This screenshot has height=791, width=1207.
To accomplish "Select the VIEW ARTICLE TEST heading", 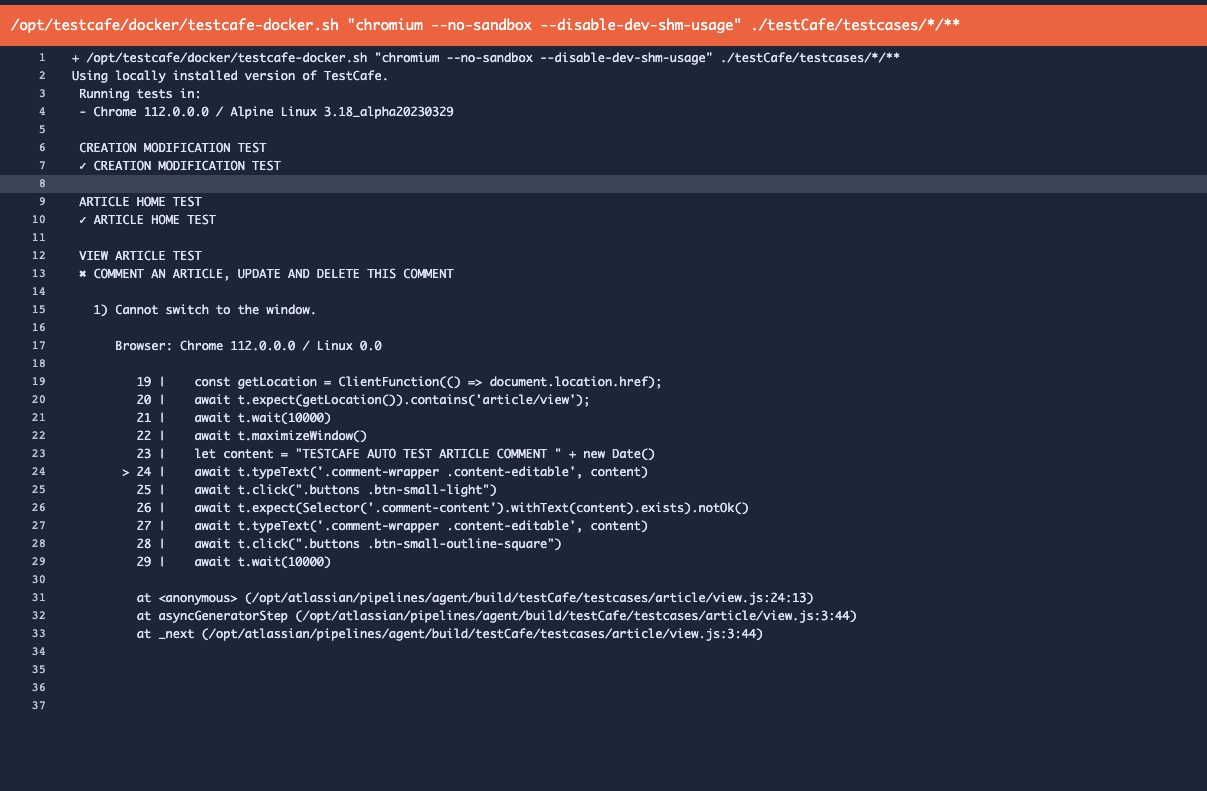I will pos(139,255).
